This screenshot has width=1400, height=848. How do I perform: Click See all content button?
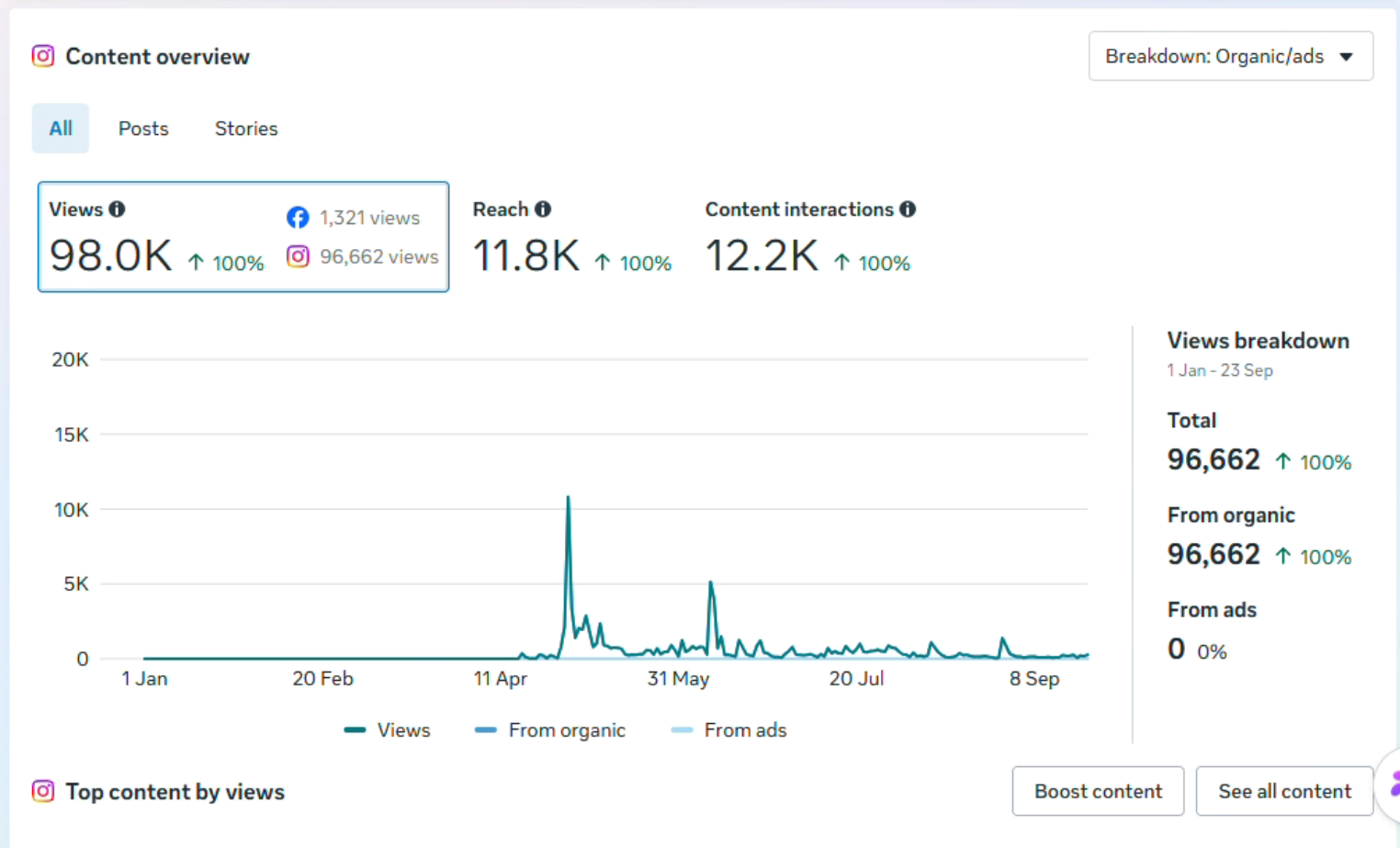pos(1284,791)
